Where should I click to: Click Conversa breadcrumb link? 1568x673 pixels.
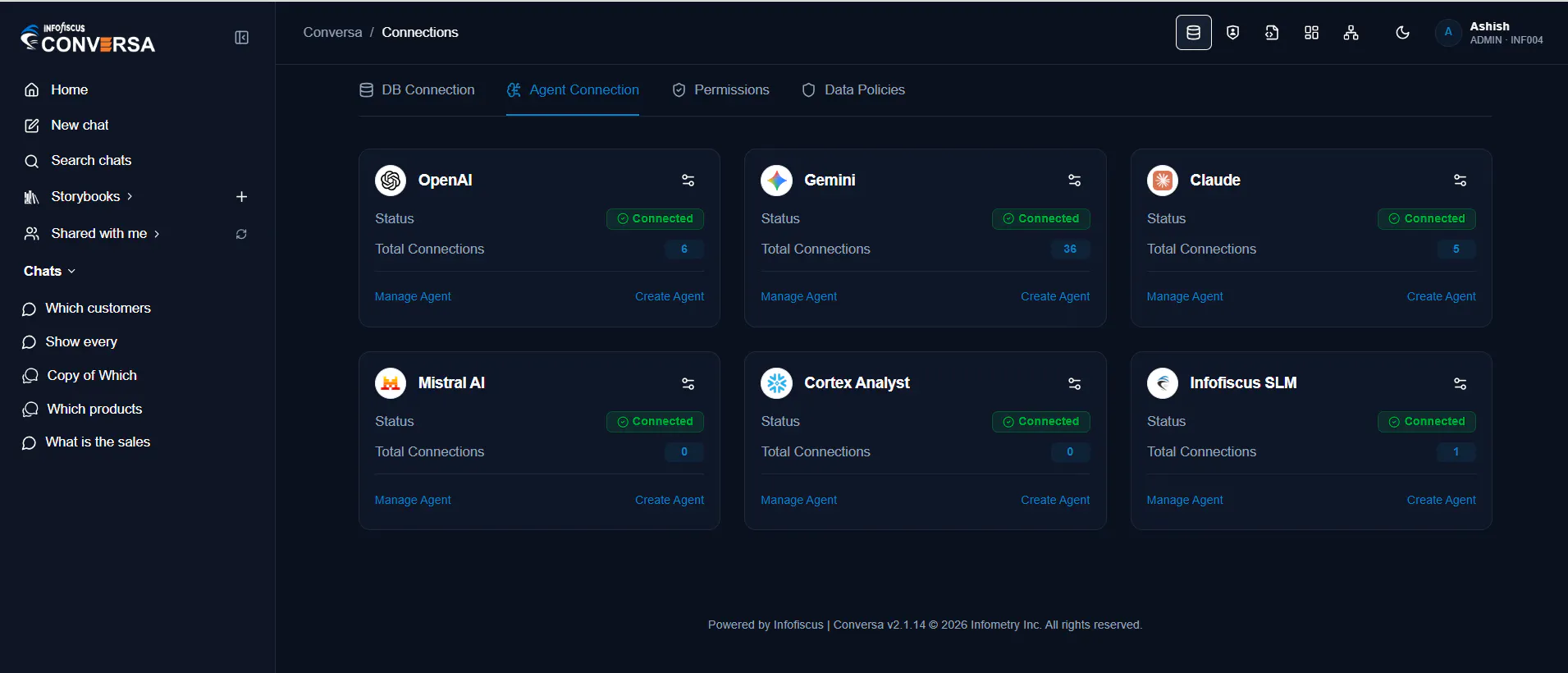(332, 33)
